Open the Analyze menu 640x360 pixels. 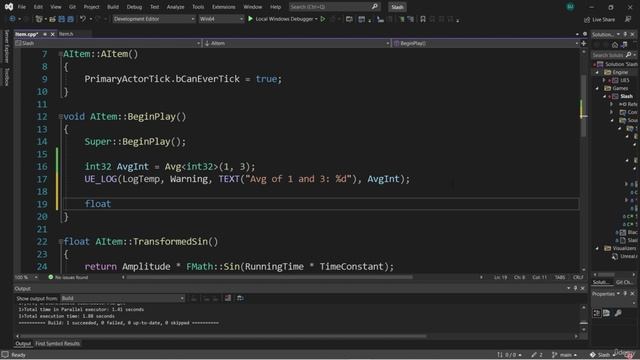click(x=175, y=7)
